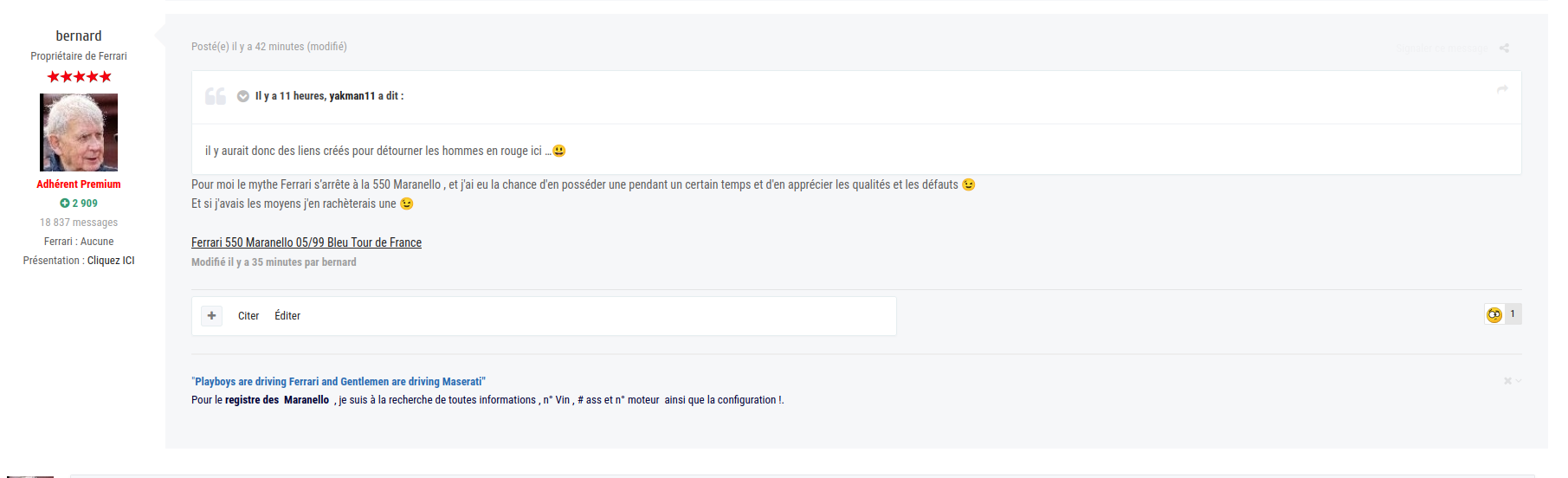1568x478 pixels.
Task: Click the multi-quote plus button
Action: 211,316
